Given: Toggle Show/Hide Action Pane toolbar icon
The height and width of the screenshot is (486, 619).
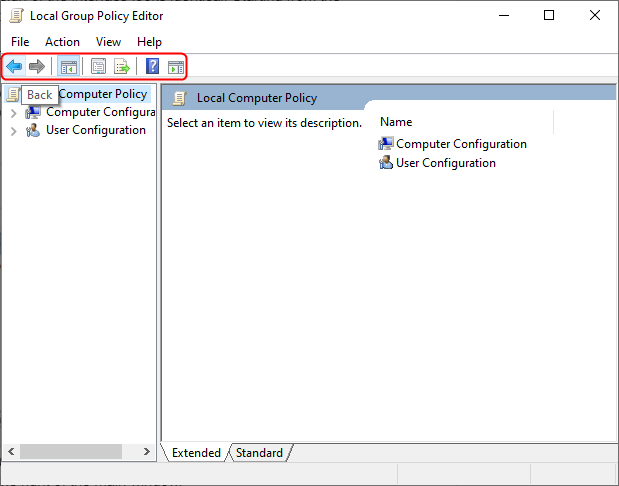Looking at the screenshot, I should (176, 67).
